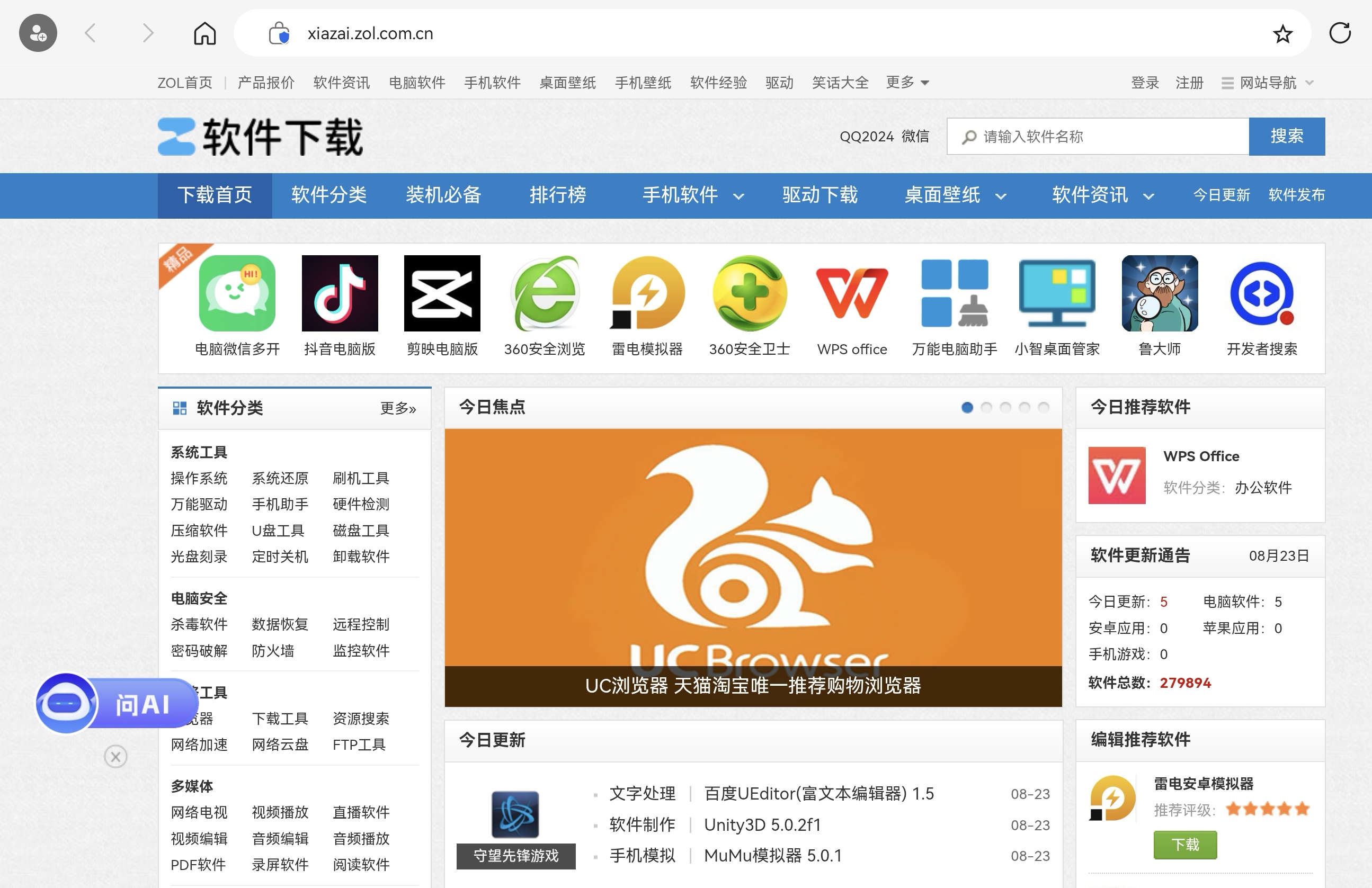Image resolution: width=1372 pixels, height=888 pixels.
Task: Expand the 桌面壁纸 dropdown menu
Action: [953, 195]
